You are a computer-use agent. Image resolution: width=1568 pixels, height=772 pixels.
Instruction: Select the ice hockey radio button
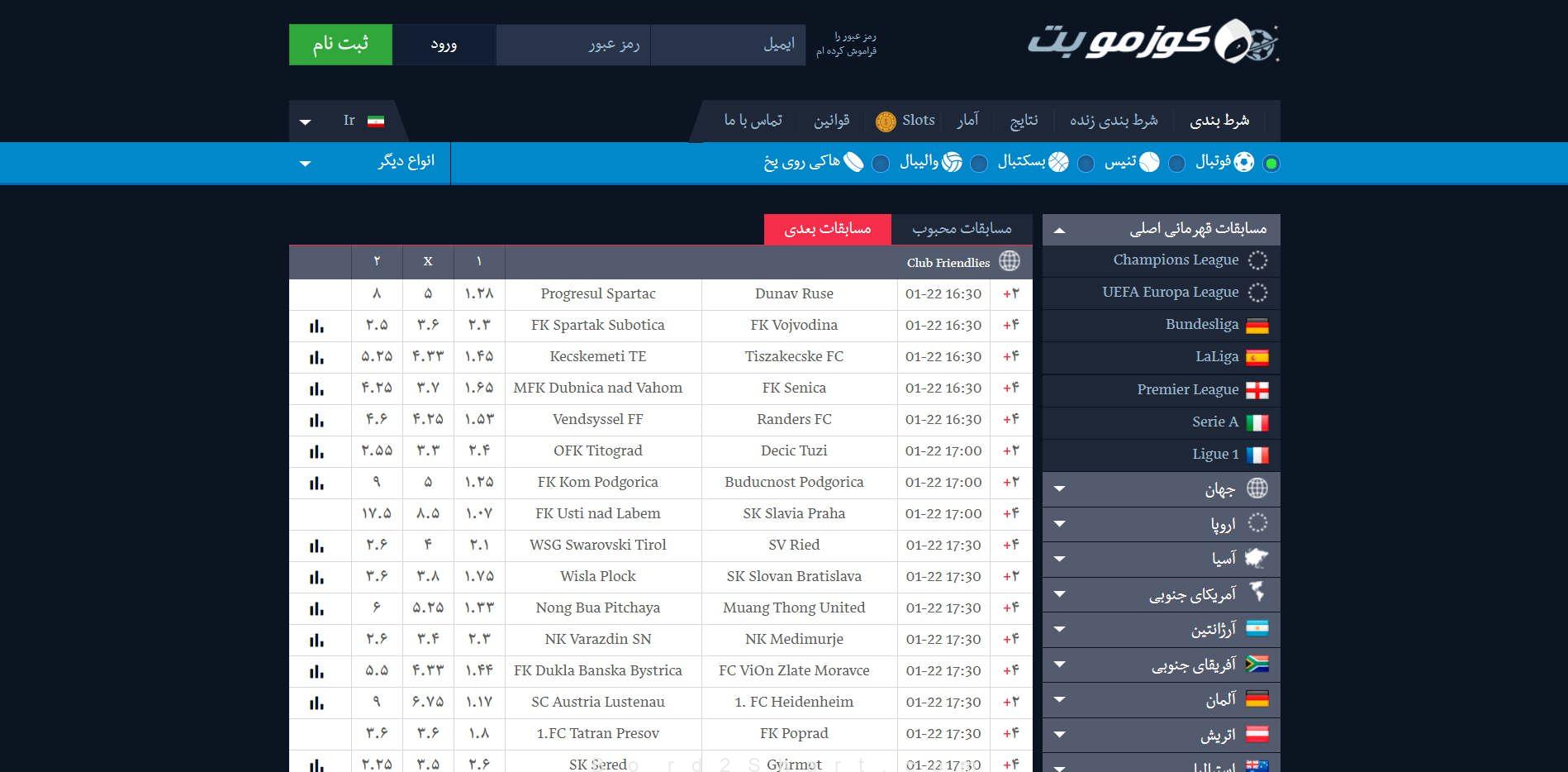click(x=881, y=164)
